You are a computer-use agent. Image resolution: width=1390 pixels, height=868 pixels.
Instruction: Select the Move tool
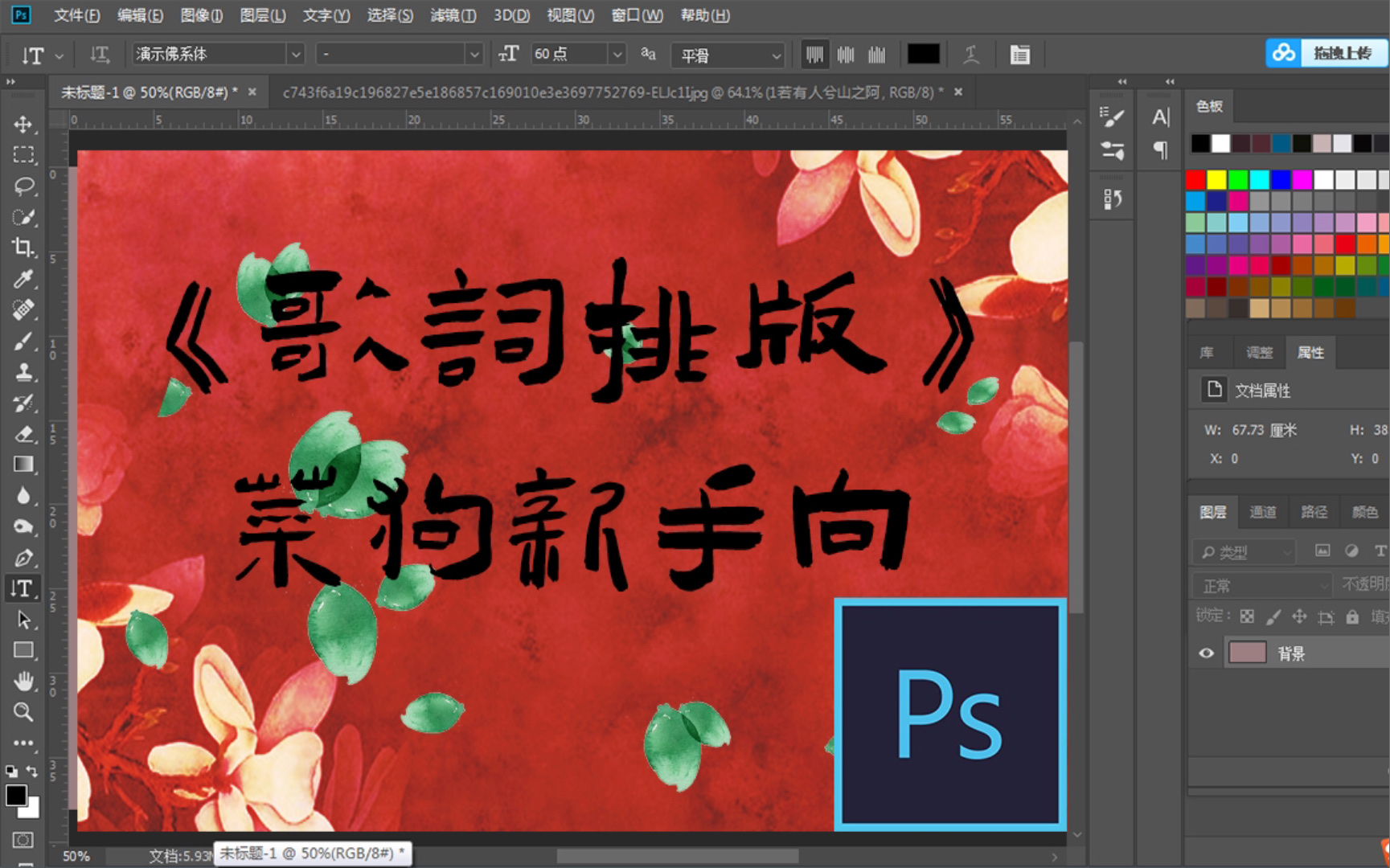23,125
